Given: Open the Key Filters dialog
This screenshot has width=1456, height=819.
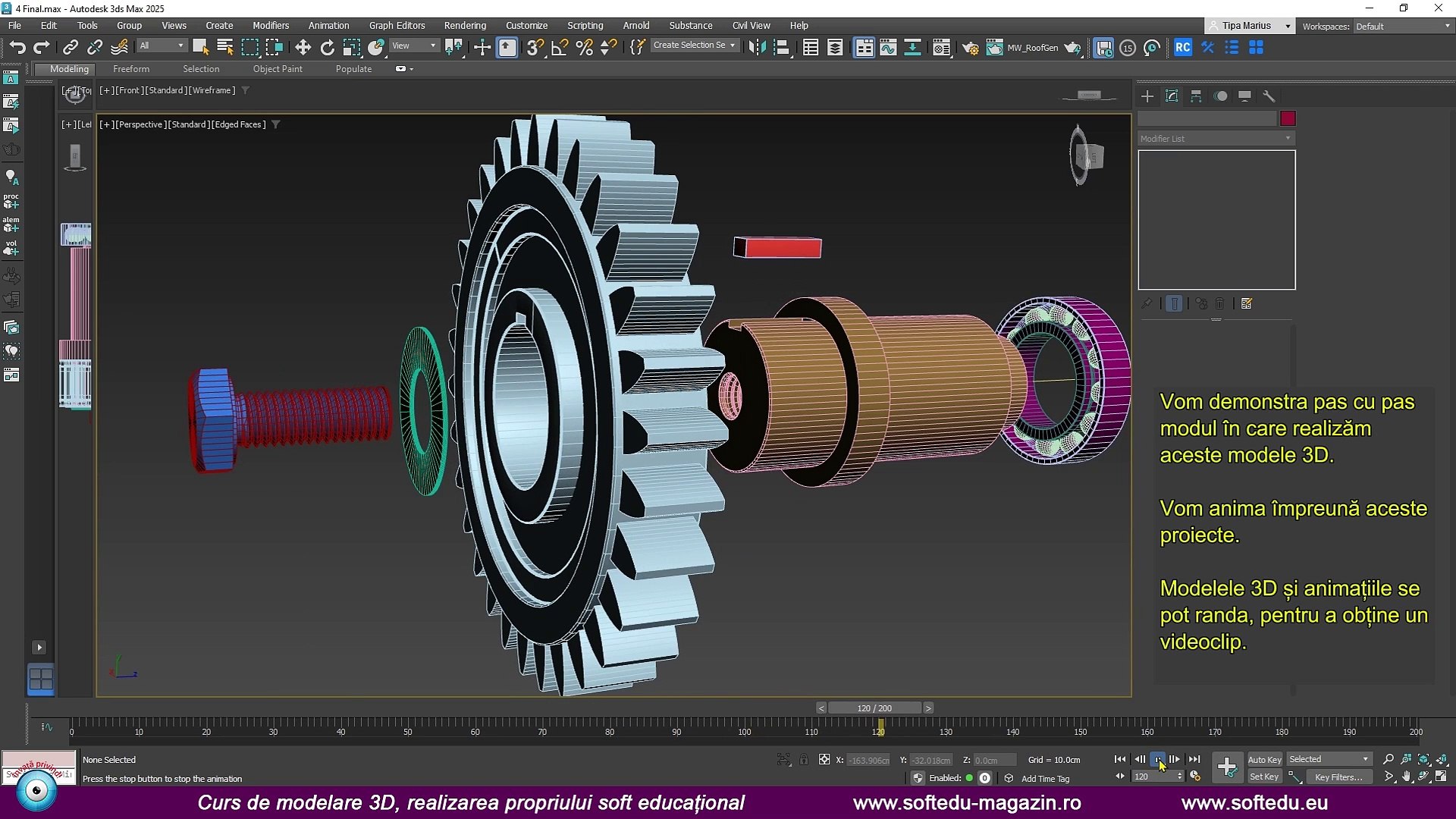Looking at the screenshot, I should pyautogui.click(x=1338, y=777).
